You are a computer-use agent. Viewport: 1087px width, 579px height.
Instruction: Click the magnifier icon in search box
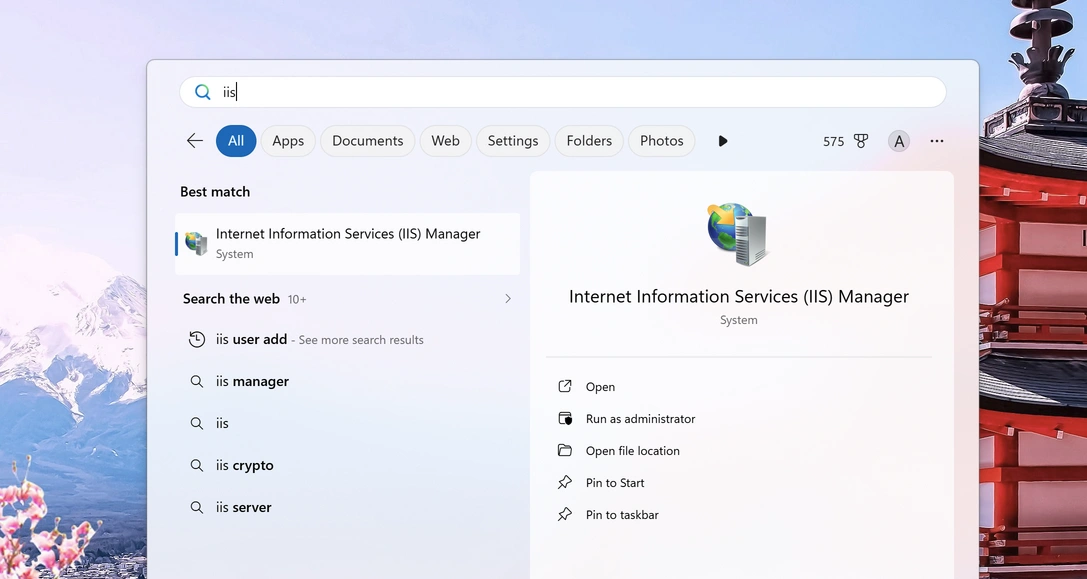click(x=202, y=92)
